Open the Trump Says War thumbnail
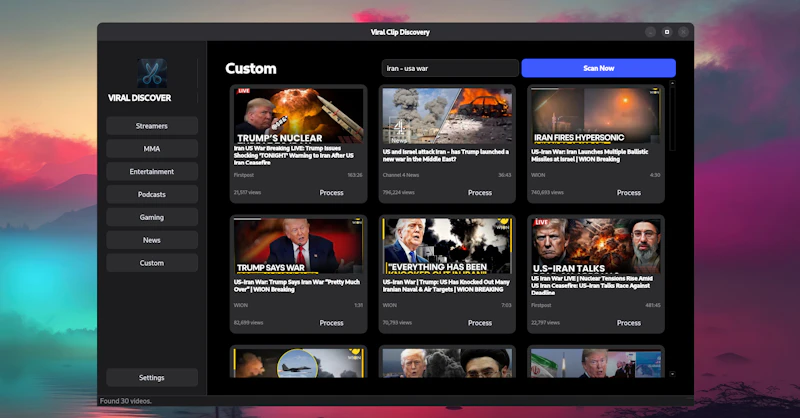Image resolution: width=800 pixels, height=418 pixels. click(298, 245)
